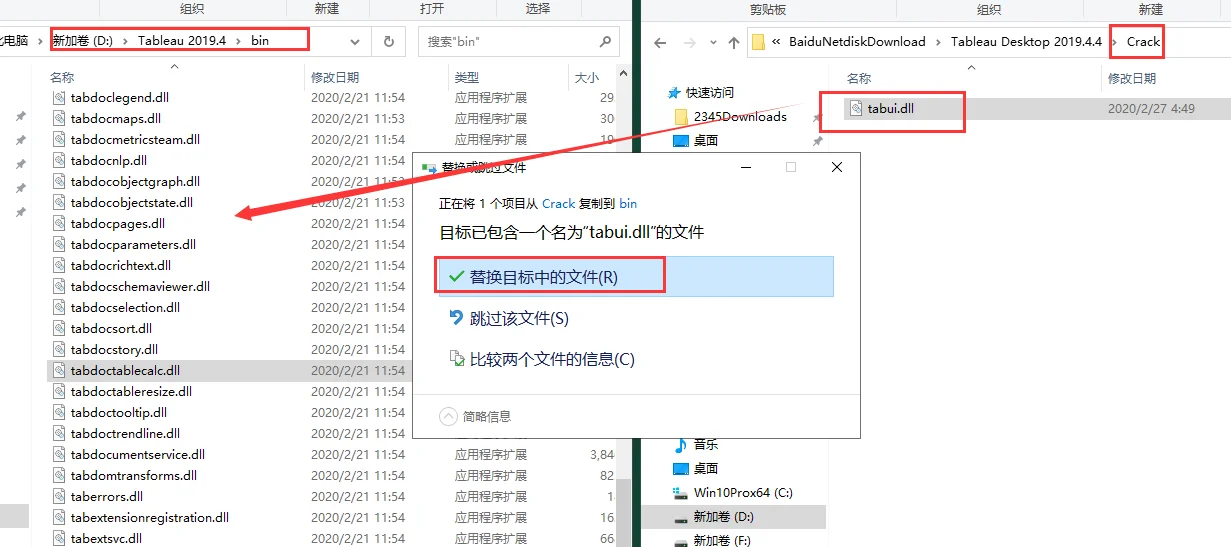The image size is (1231, 547).
Task: Choose 比较两个文件的信息(C)
Action: (551, 359)
